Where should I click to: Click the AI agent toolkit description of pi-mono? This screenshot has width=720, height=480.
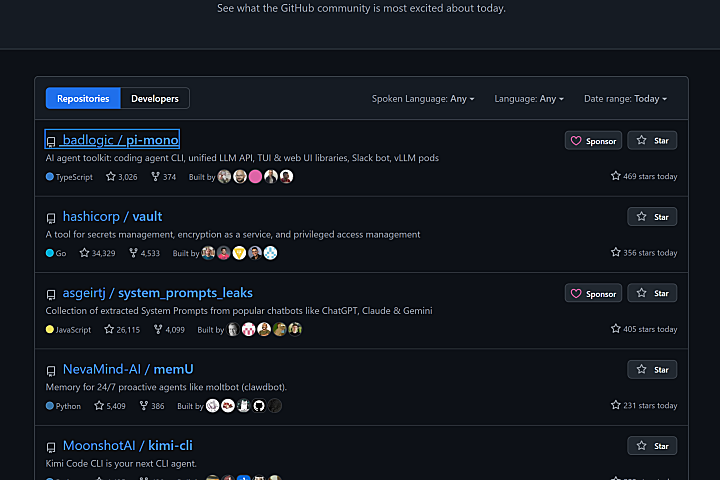click(242, 158)
